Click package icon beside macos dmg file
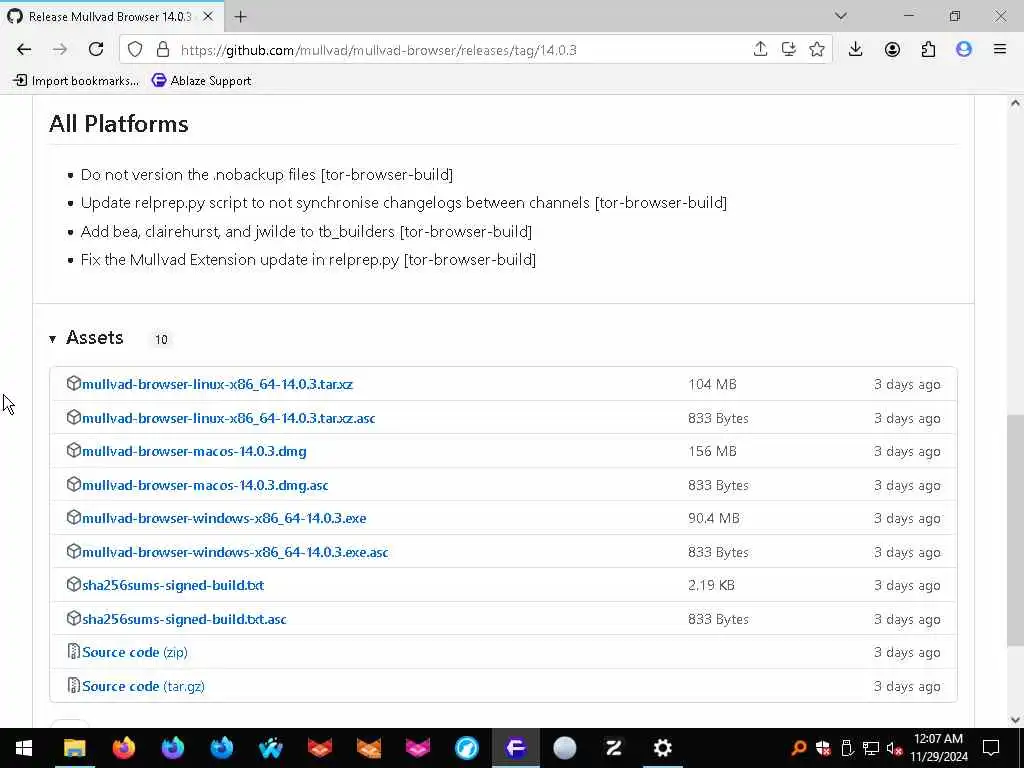Viewport: 1024px width, 768px height. tap(73, 451)
